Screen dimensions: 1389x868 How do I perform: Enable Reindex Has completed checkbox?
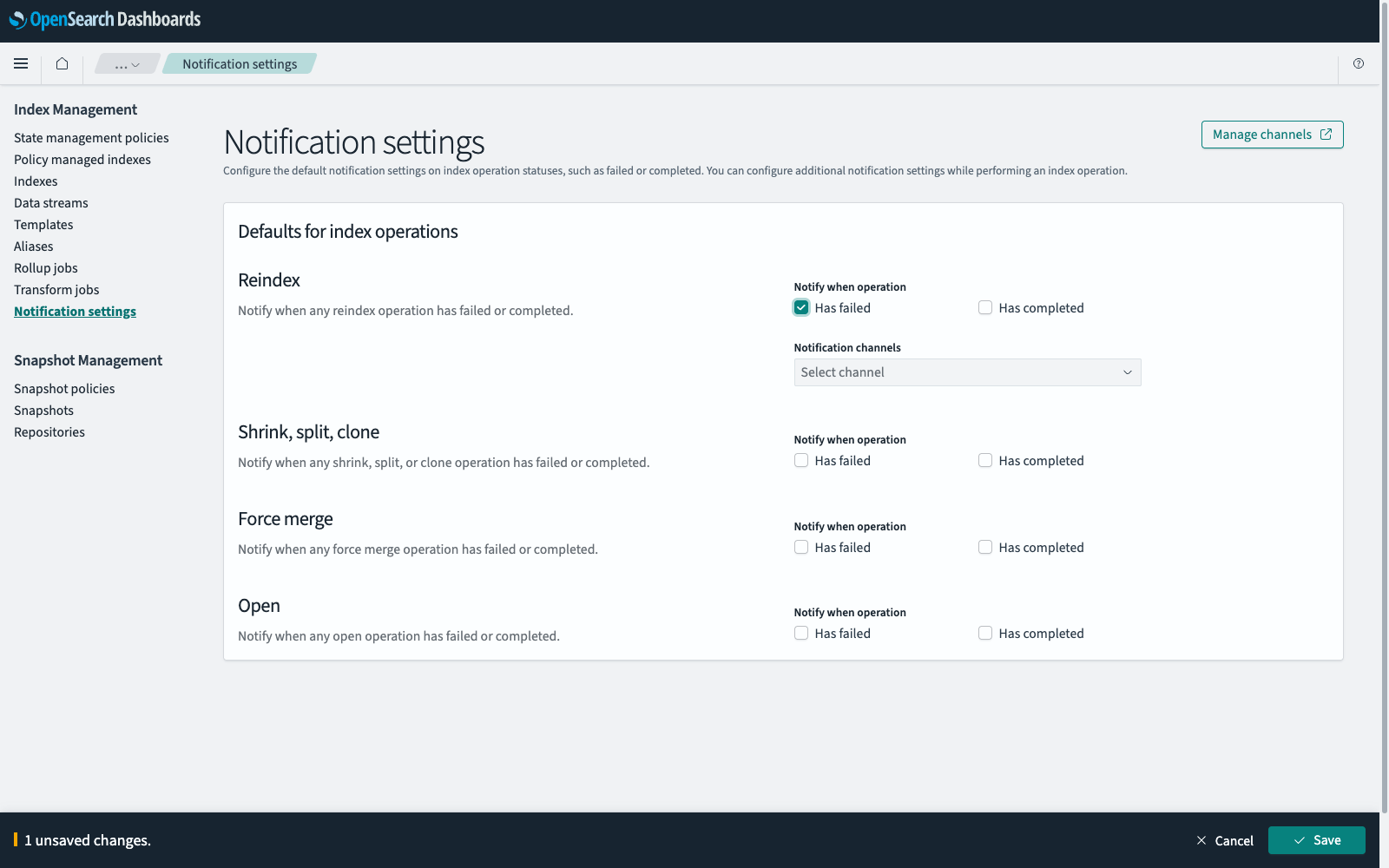(985, 307)
